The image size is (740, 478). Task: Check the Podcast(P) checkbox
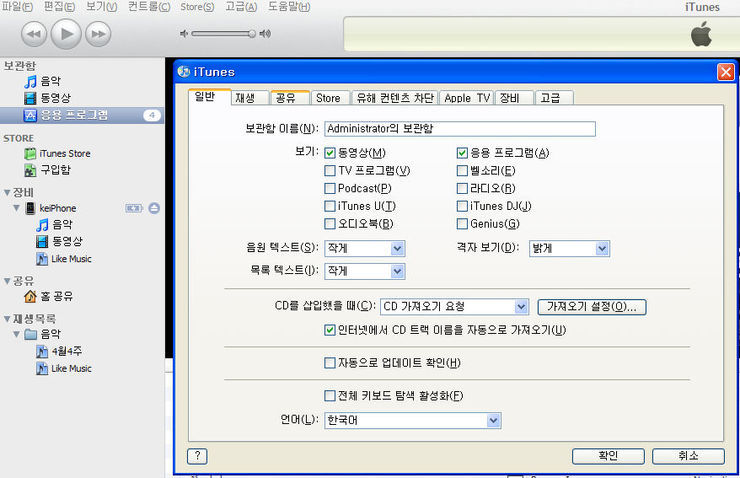330,188
